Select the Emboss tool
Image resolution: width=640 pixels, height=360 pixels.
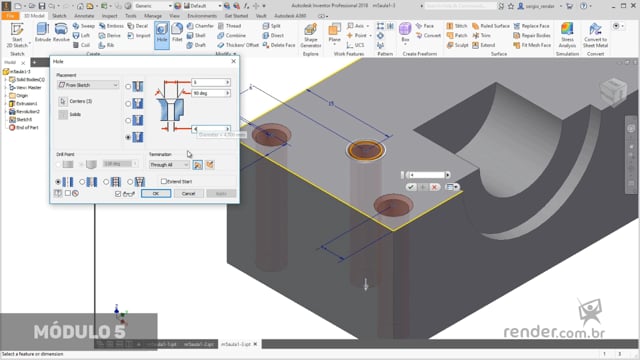[x=111, y=26]
